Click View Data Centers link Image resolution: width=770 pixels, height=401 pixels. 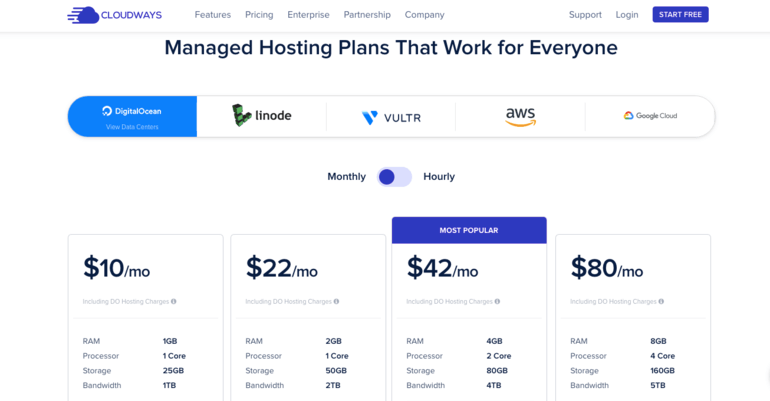pyautogui.click(x=132, y=127)
